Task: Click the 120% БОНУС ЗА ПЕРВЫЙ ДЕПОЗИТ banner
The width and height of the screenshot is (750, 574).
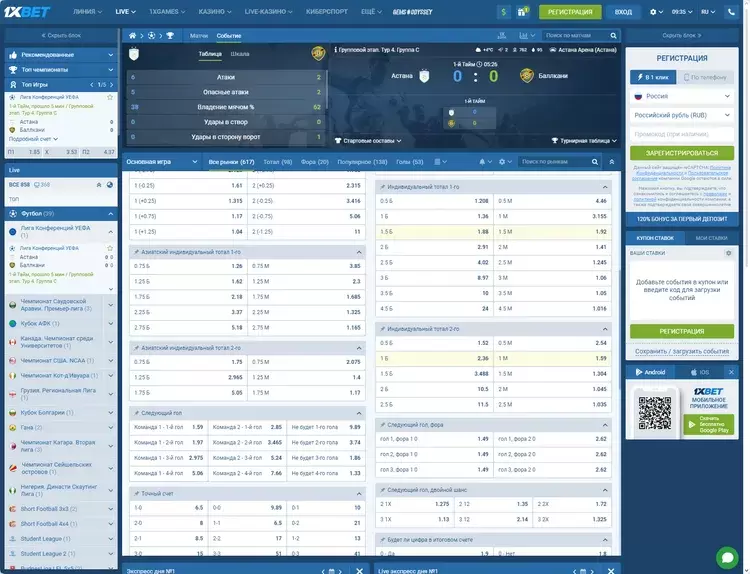Action: [x=682, y=219]
